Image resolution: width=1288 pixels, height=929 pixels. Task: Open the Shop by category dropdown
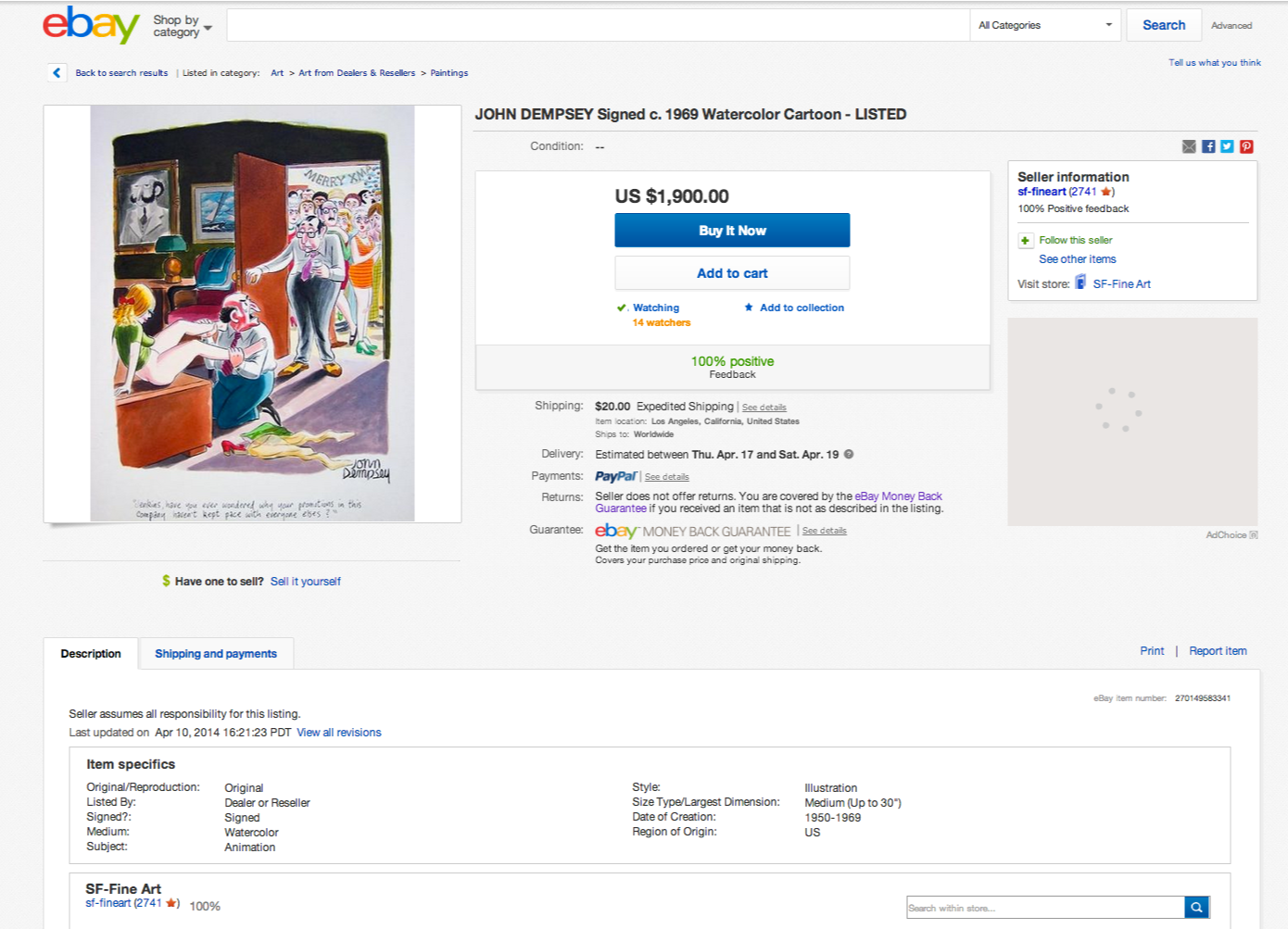(183, 26)
